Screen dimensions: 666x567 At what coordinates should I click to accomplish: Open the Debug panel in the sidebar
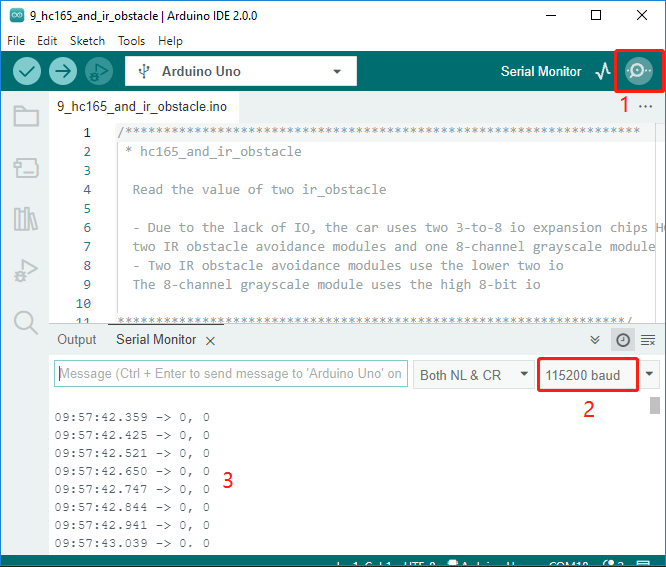pos(26,271)
